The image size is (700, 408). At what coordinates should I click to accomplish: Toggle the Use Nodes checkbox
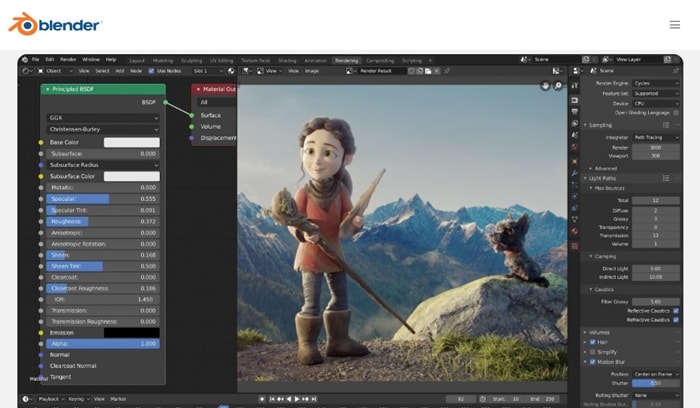tap(151, 71)
